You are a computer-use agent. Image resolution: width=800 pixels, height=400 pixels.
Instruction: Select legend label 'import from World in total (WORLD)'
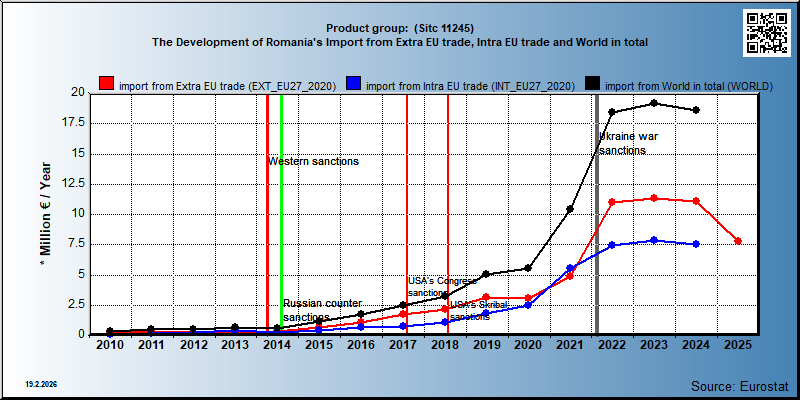(689, 86)
